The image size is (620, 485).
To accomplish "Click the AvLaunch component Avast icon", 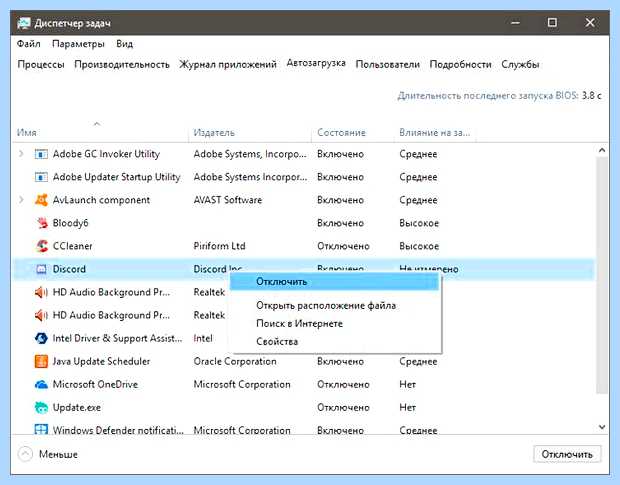I will coord(41,200).
